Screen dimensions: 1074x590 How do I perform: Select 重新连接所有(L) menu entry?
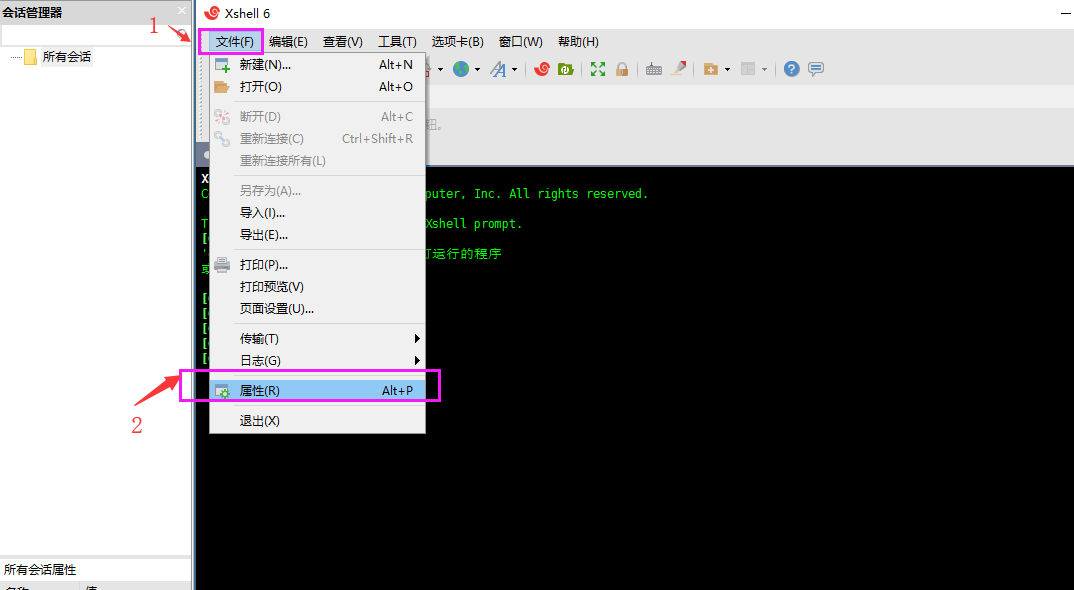pos(317,160)
